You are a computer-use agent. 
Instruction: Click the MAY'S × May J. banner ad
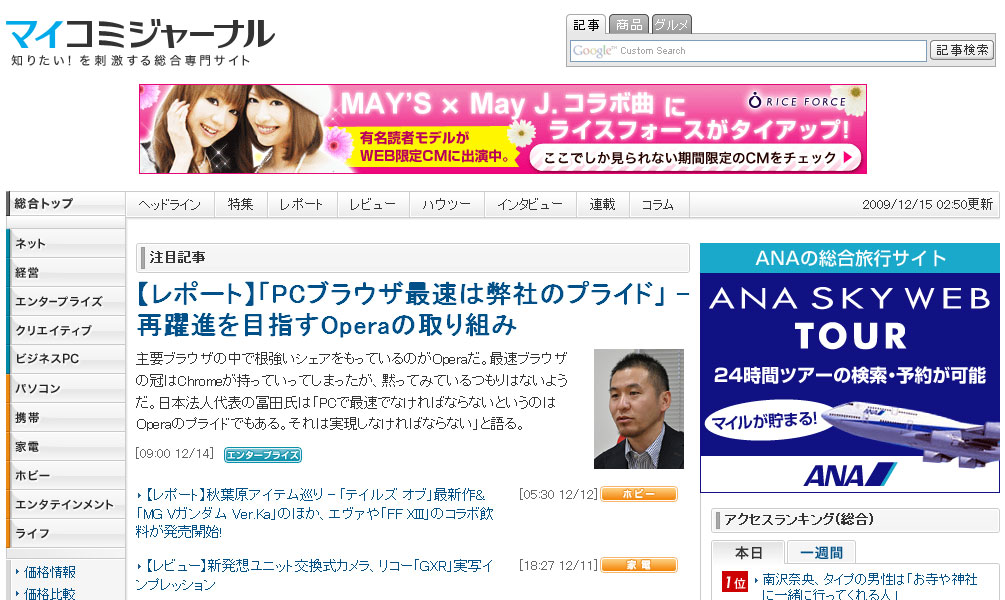click(502, 129)
